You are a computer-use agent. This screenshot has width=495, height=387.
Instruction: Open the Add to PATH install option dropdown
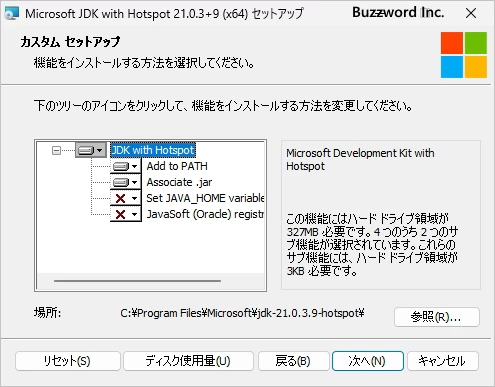point(126,166)
